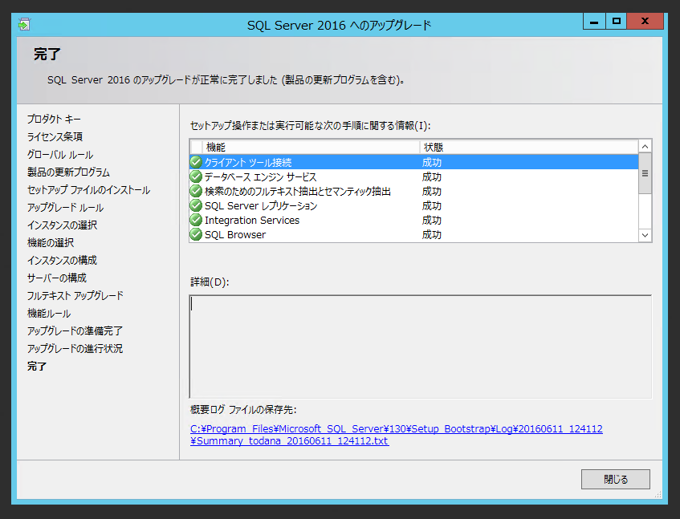Maximize the upgrade window
This screenshot has width=680, height=519.
pos(616,21)
